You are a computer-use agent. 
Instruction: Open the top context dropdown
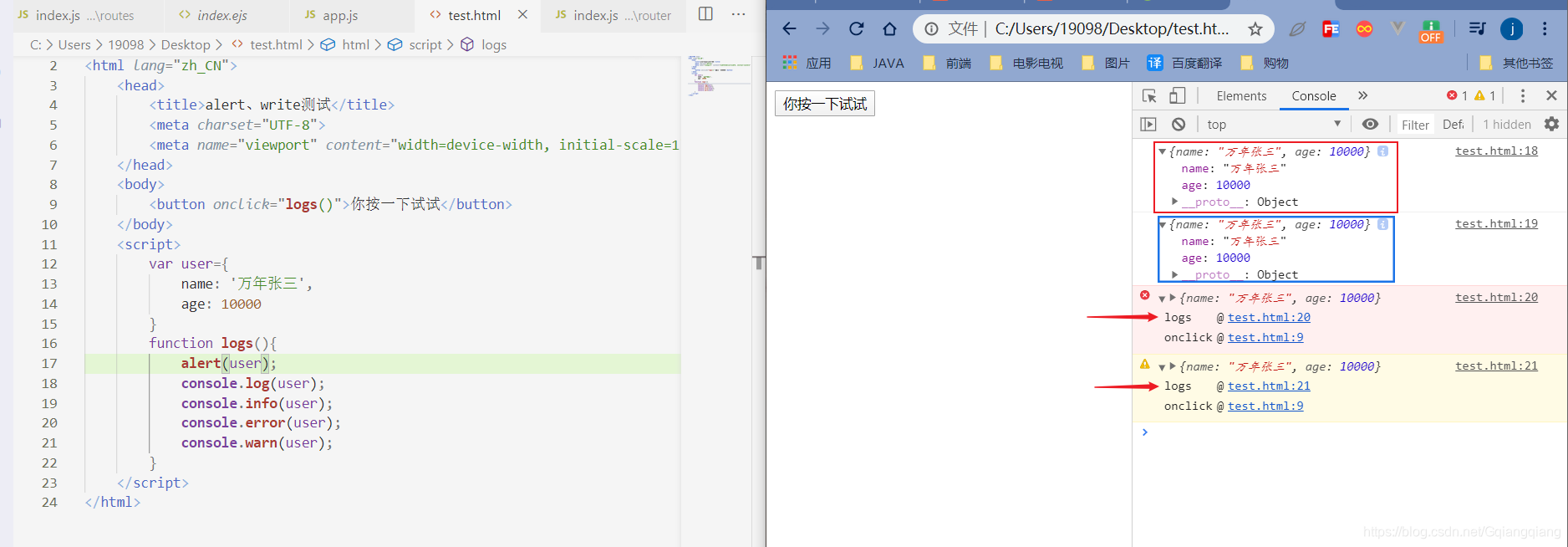tap(1274, 124)
